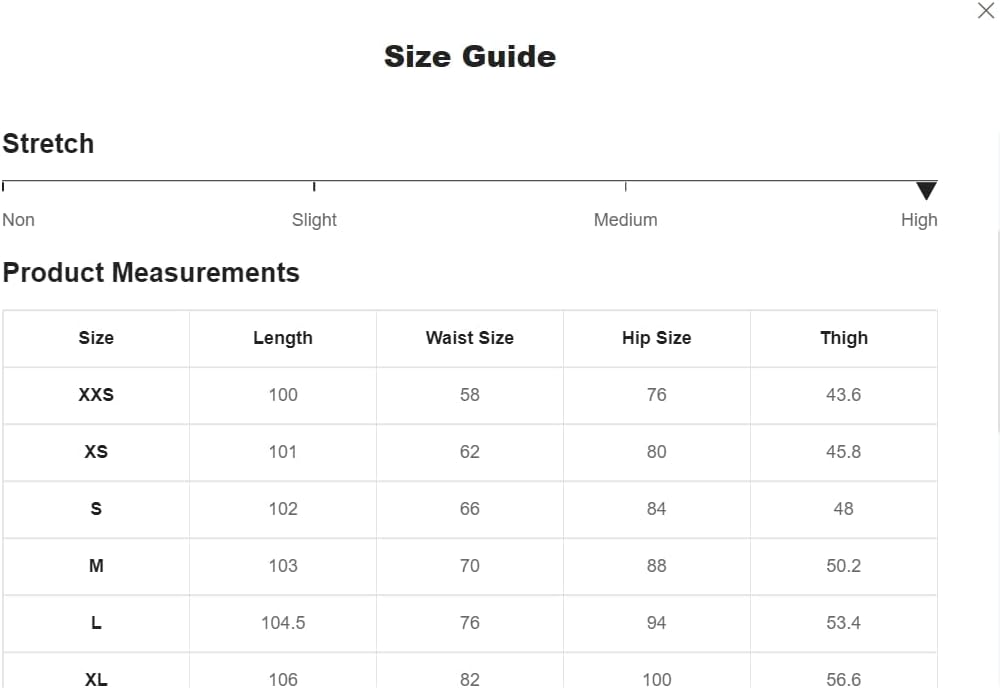Screen dimensions: 1000x688
Task: Click the Hip Size column header
Action: click(x=657, y=338)
